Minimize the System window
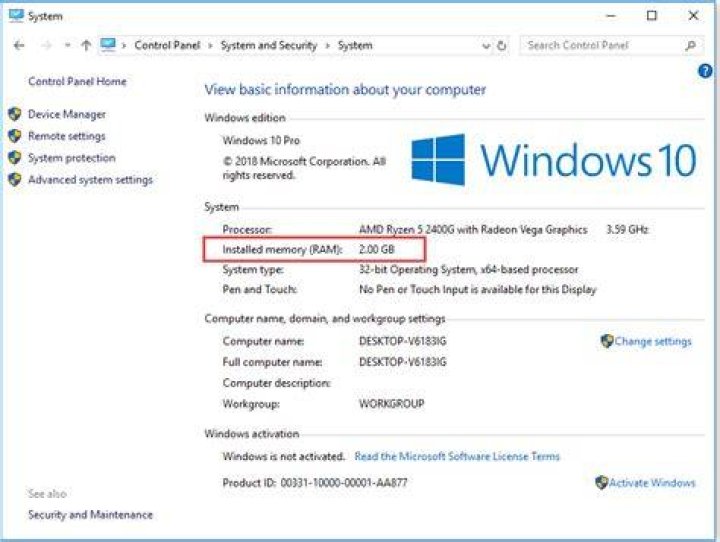The image size is (720, 542). click(x=611, y=16)
